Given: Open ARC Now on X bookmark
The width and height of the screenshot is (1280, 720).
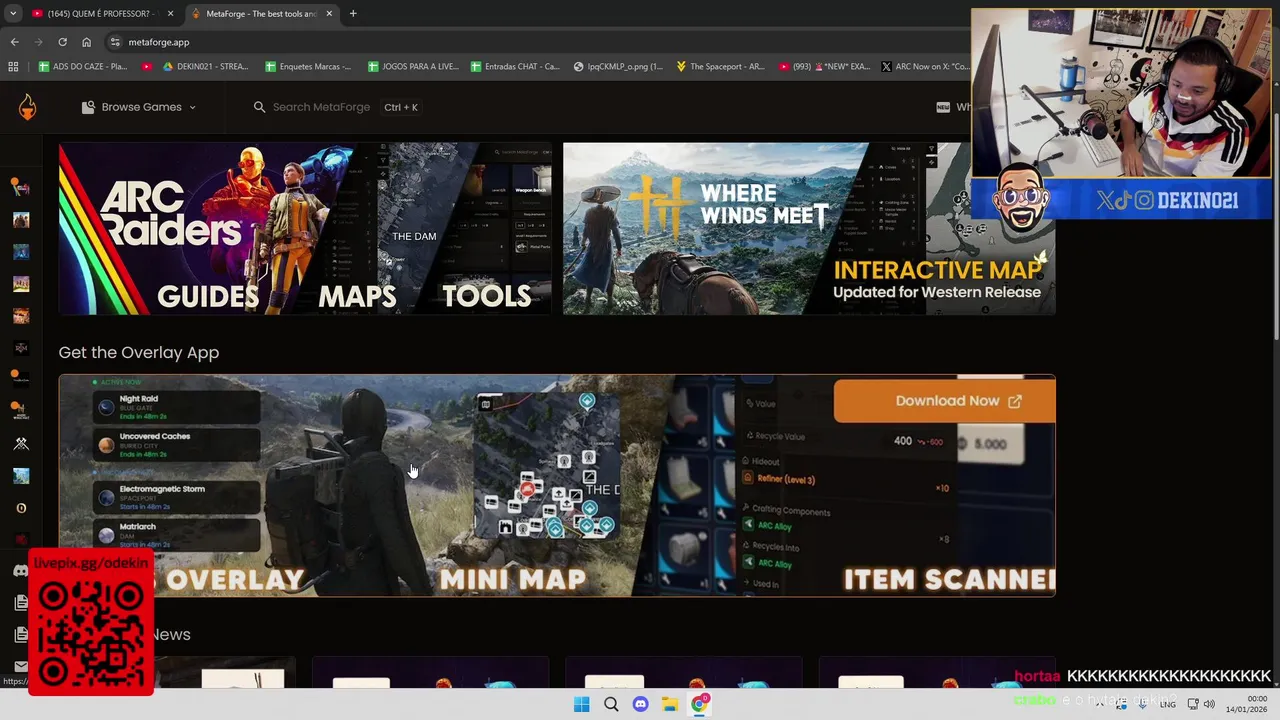Looking at the screenshot, I should [926, 67].
